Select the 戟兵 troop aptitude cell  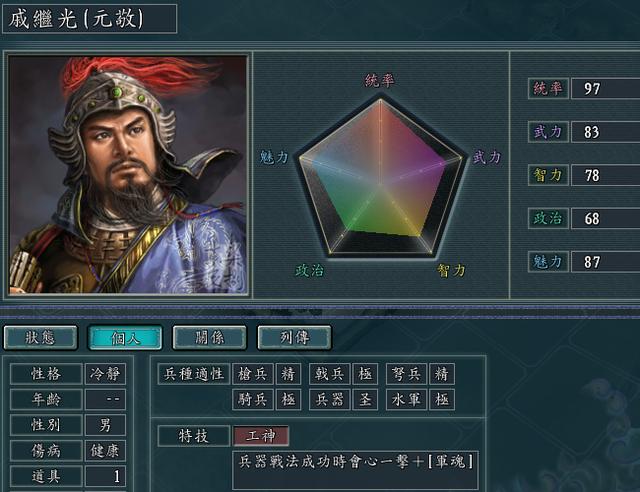pyautogui.click(x=329, y=374)
